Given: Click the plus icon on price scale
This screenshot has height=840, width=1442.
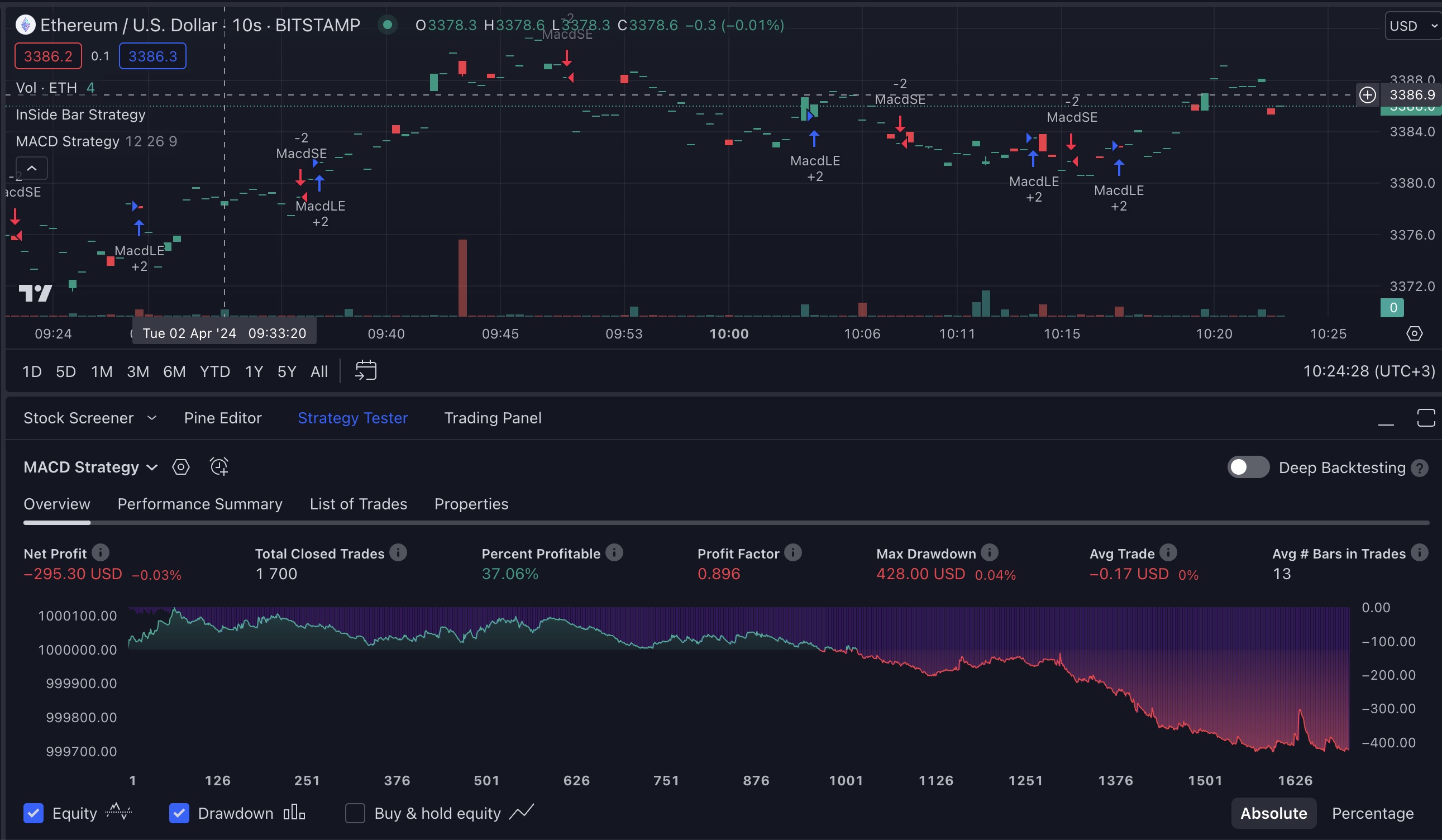Looking at the screenshot, I should [x=1368, y=95].
